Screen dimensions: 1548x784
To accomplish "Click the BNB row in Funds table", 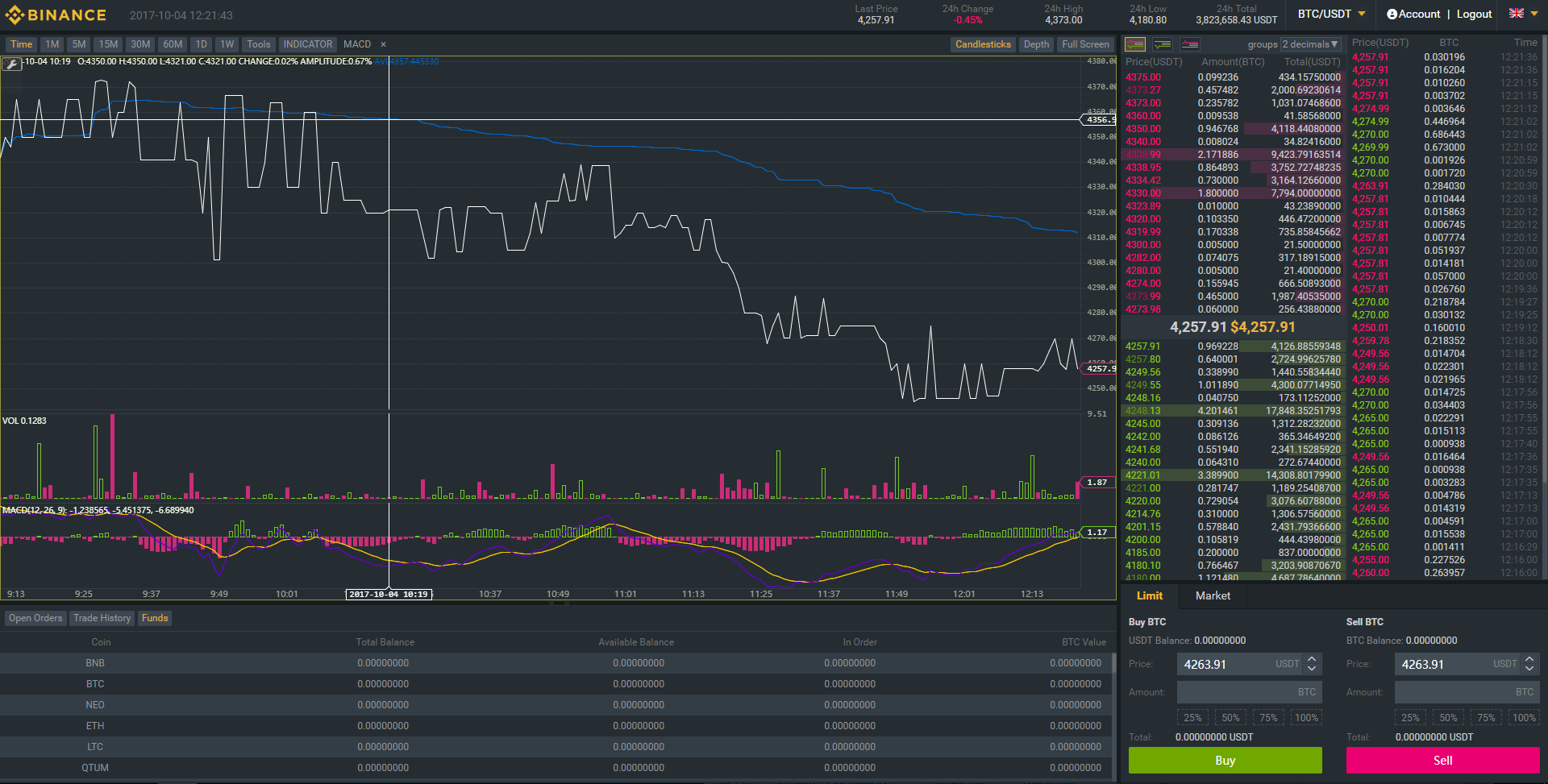I will point(555,663).
